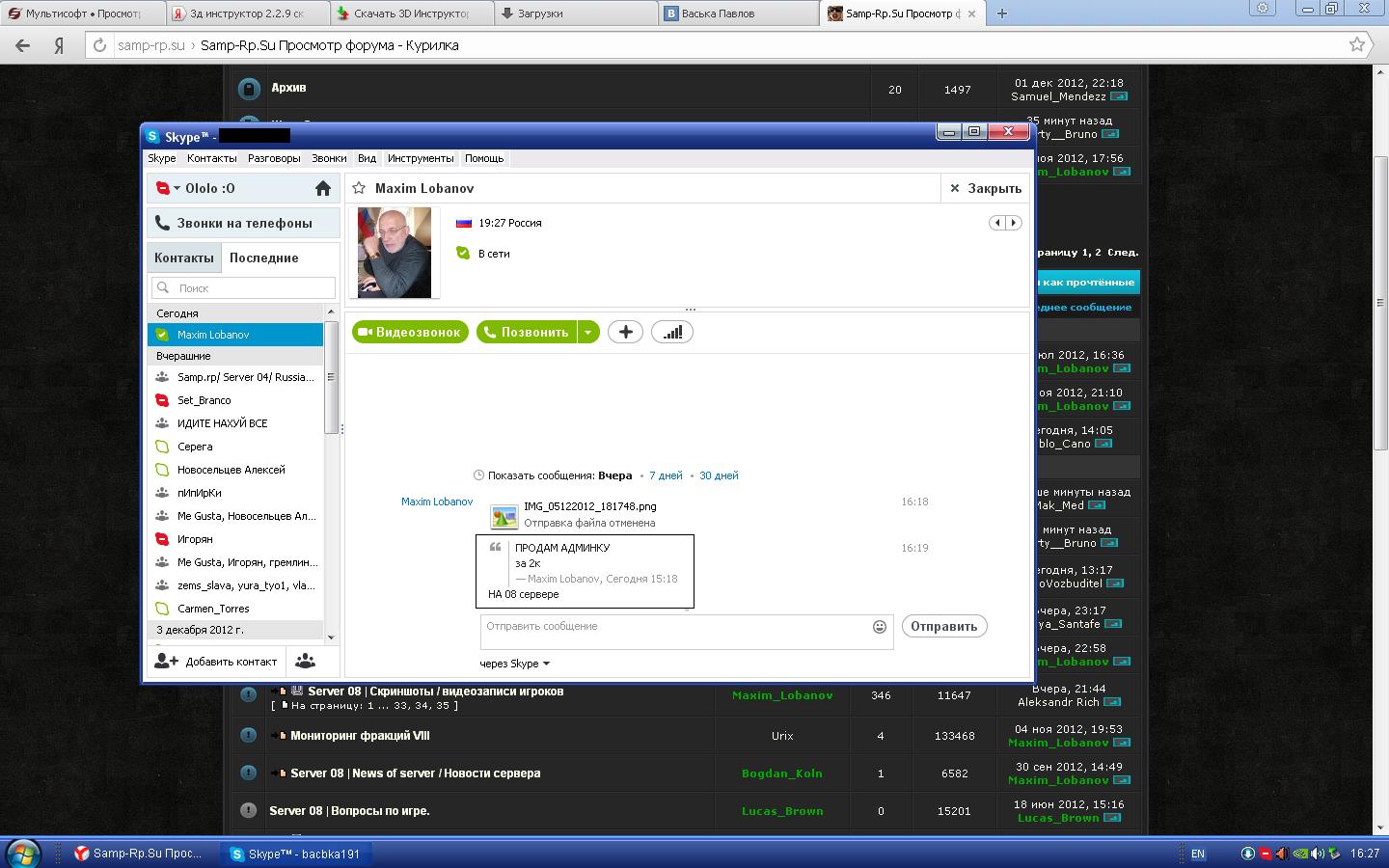The height and width of the screenshot is (868, 1389).
Task: Open the Разговоры menu
Action: coord(274,158)
